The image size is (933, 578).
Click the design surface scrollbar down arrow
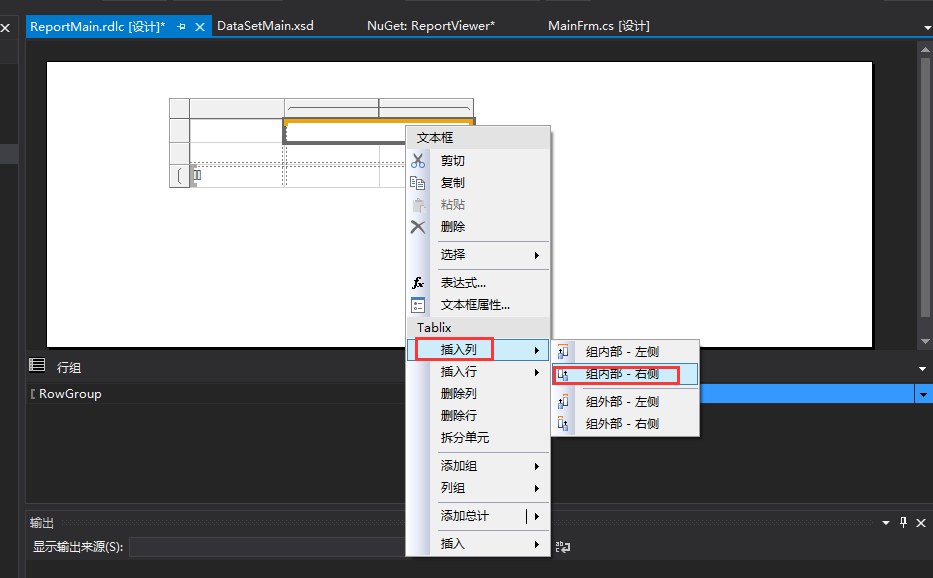click(x=925, y=342)
